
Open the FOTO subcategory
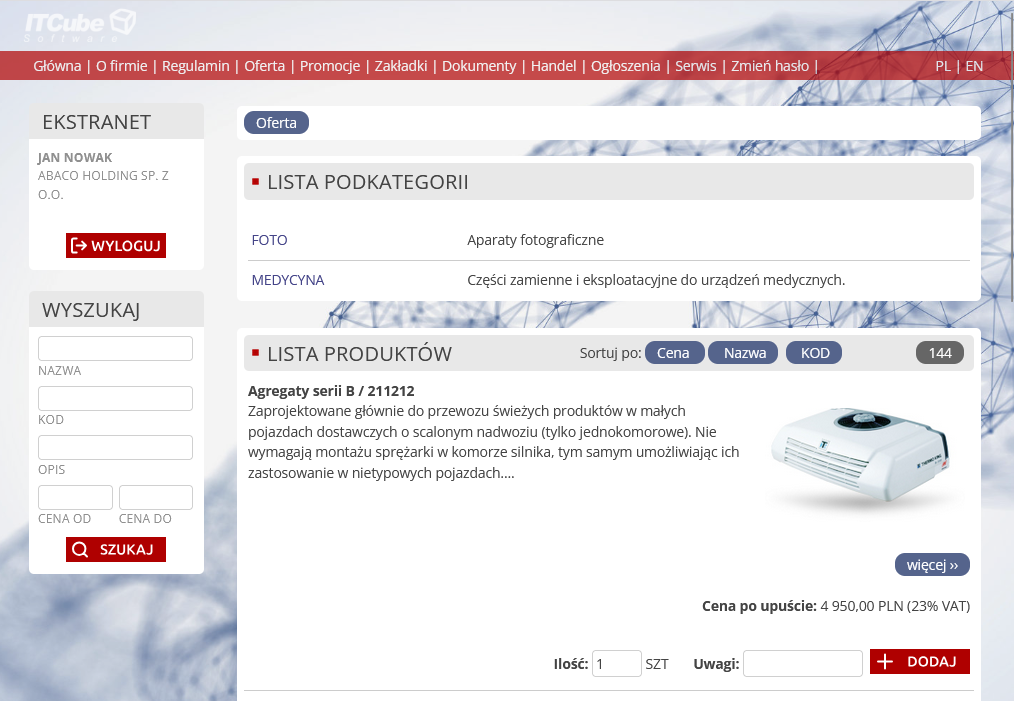269,240
